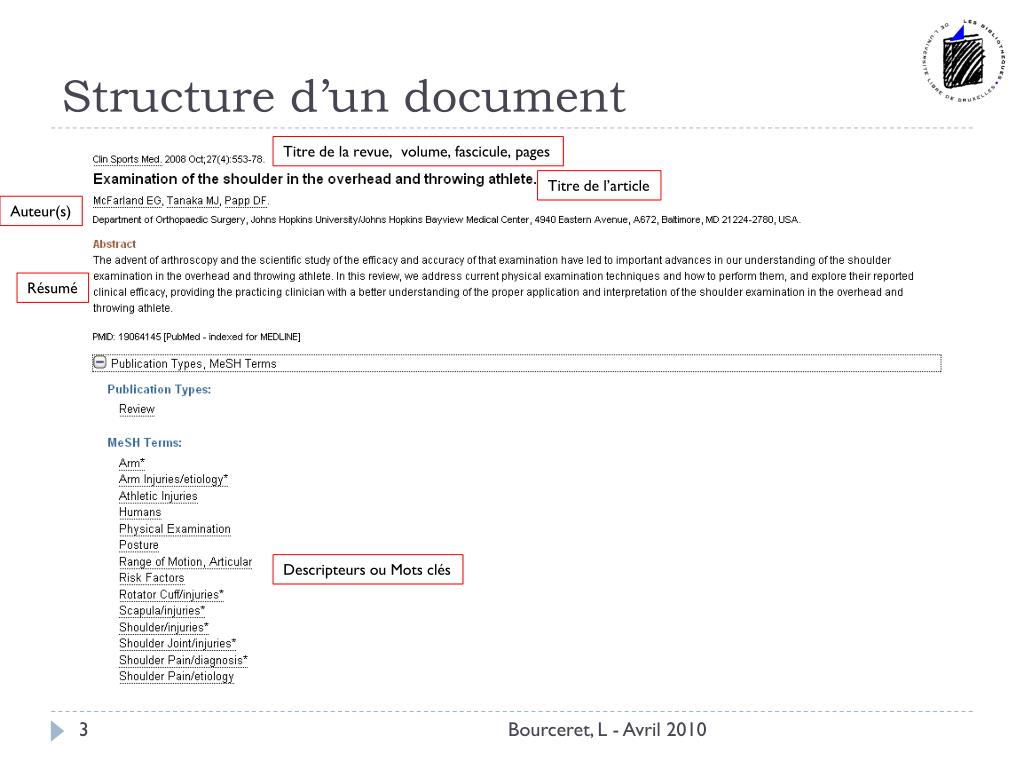Click the Abstract heading

pos(114,244)
